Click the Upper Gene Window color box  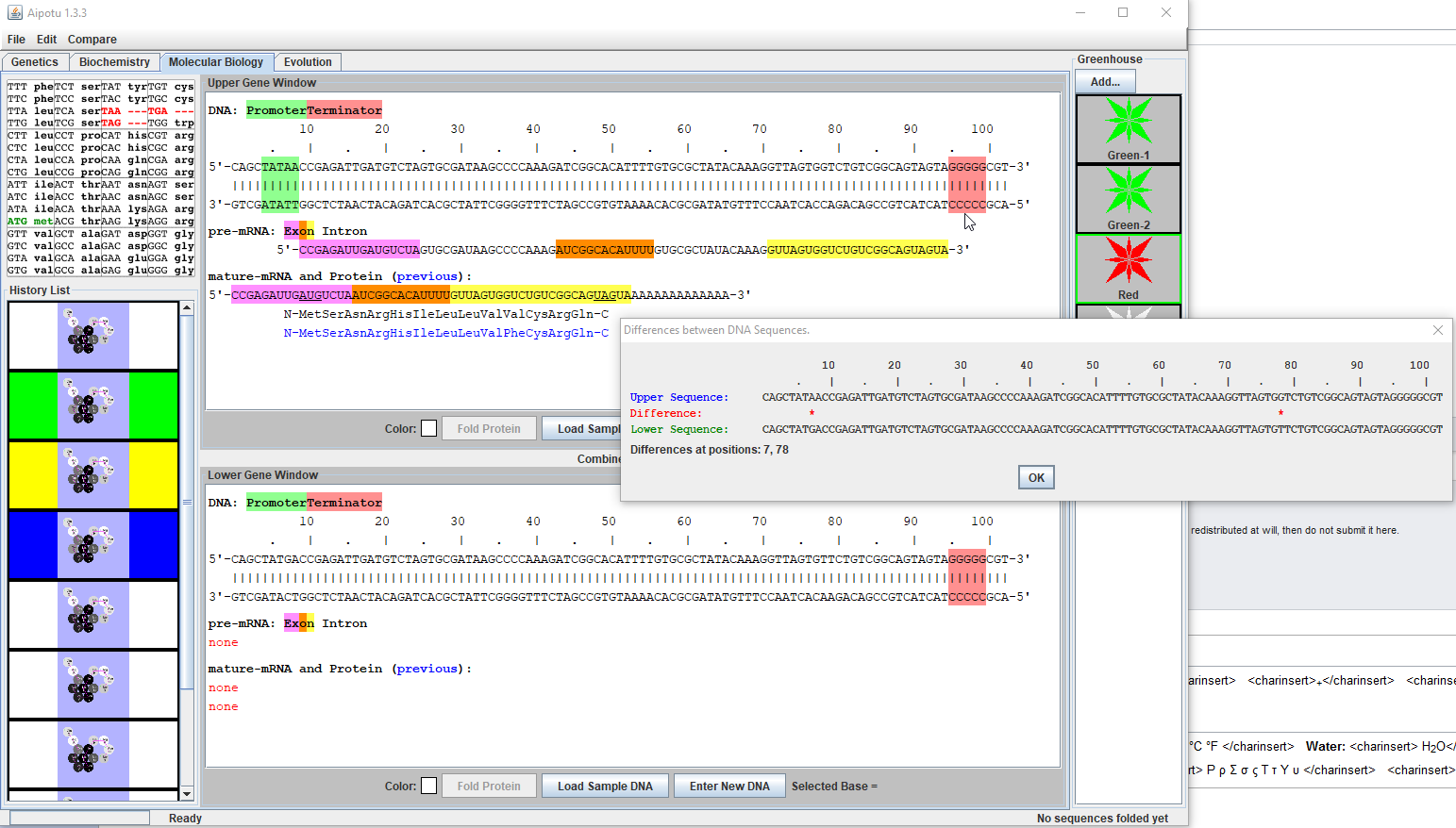[428, 428]
